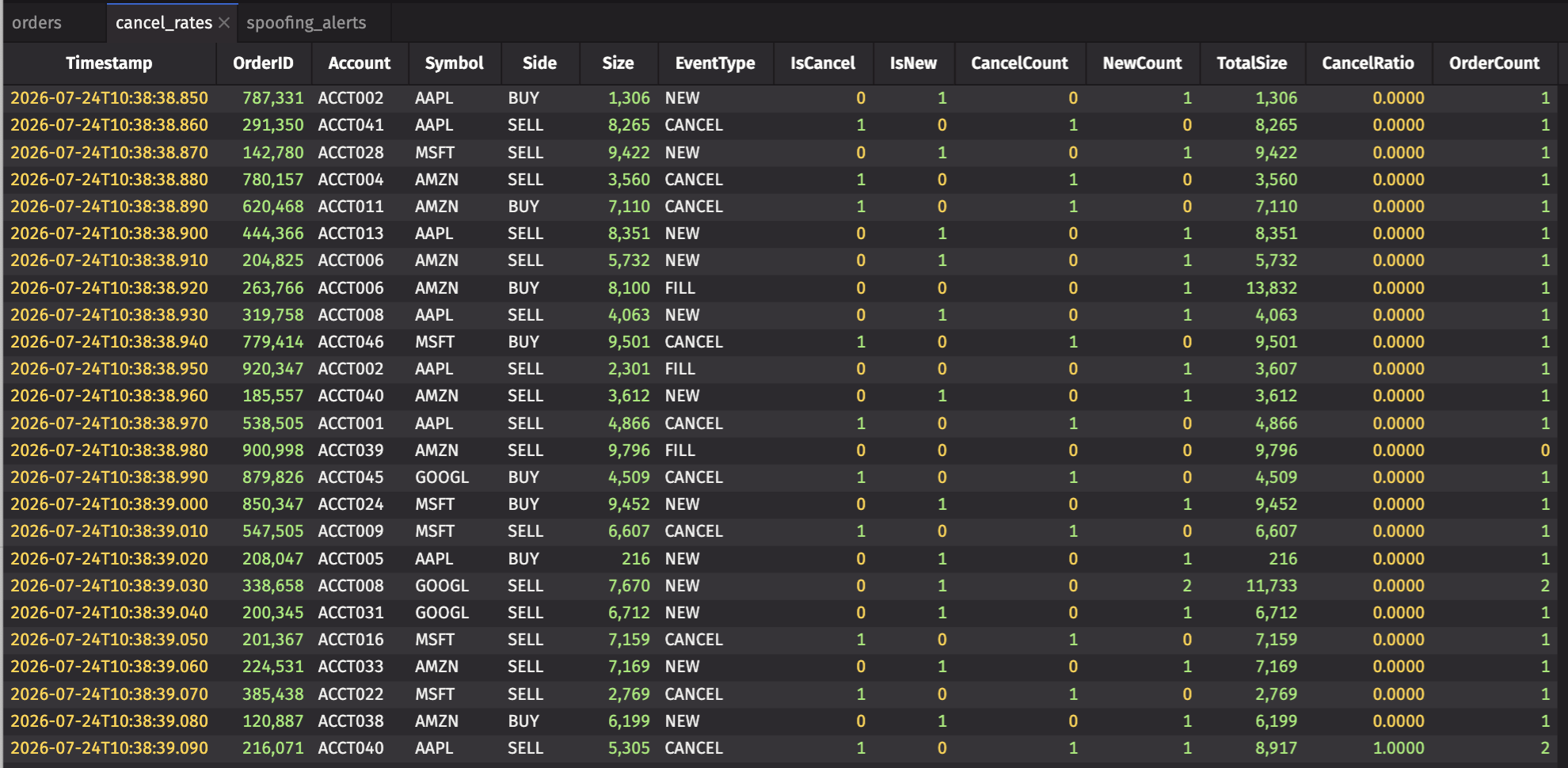Select OrderID 787,331 cell

click(x=264, y=98)
